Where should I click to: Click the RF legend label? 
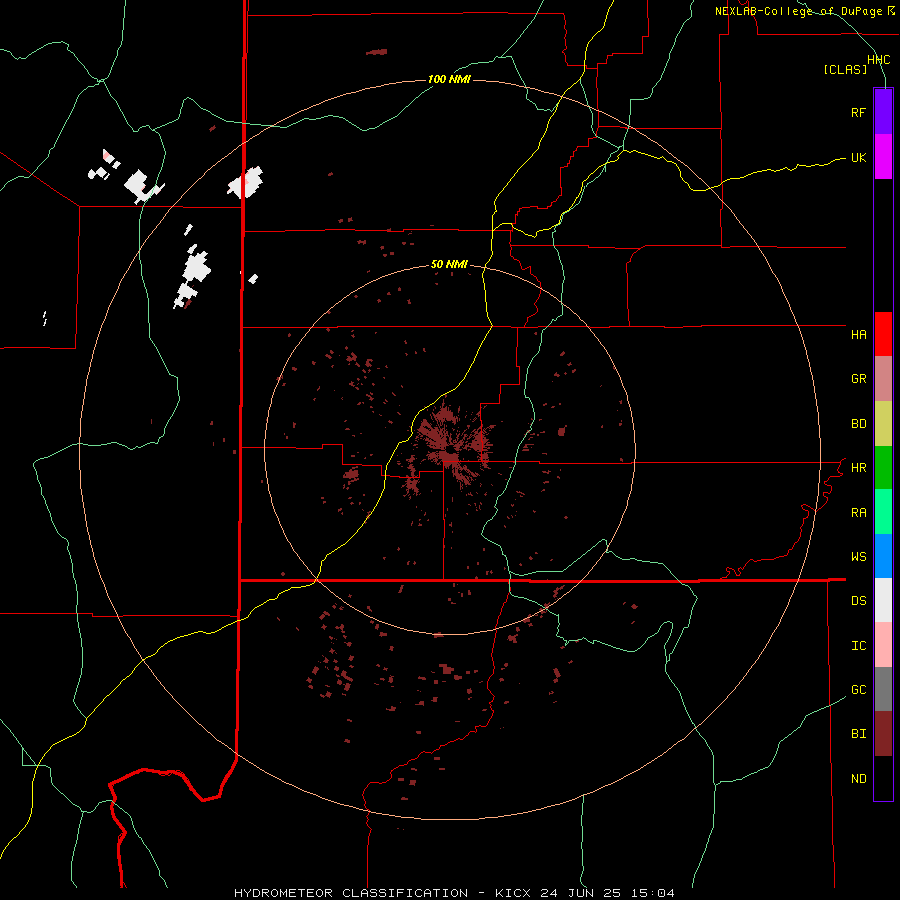858,112
